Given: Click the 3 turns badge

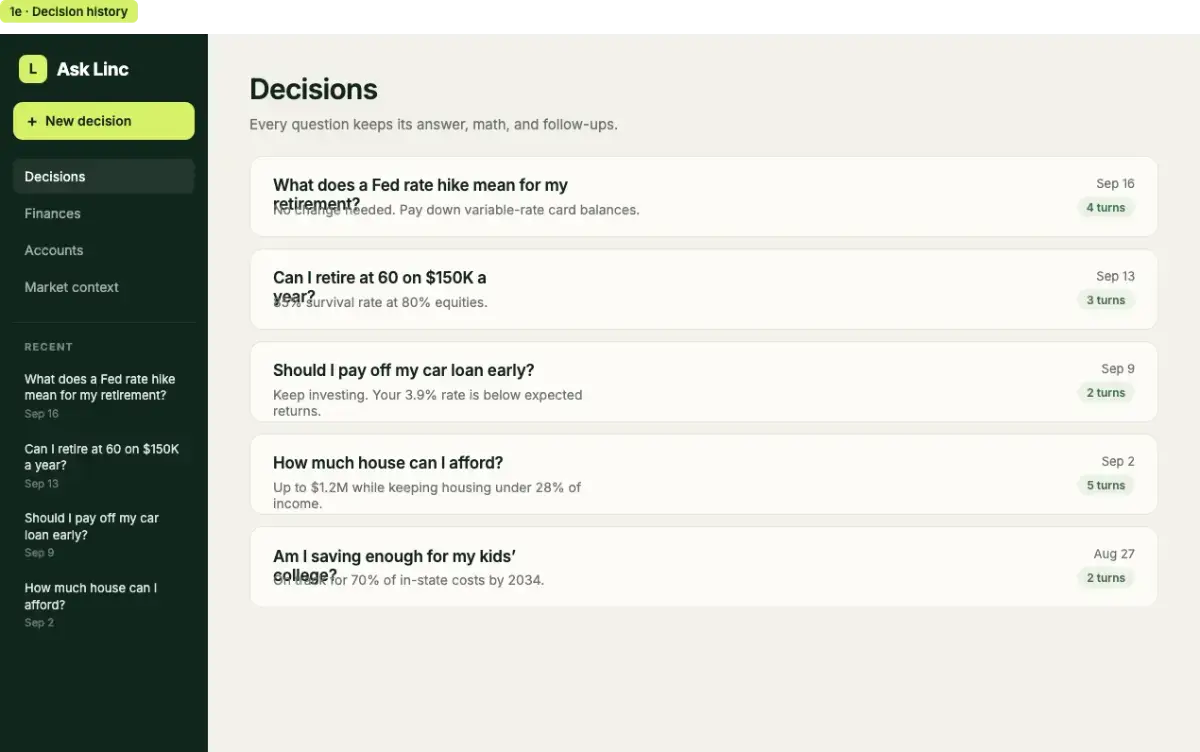Looking at the screenshot, I should click(x=1106, y=300).
